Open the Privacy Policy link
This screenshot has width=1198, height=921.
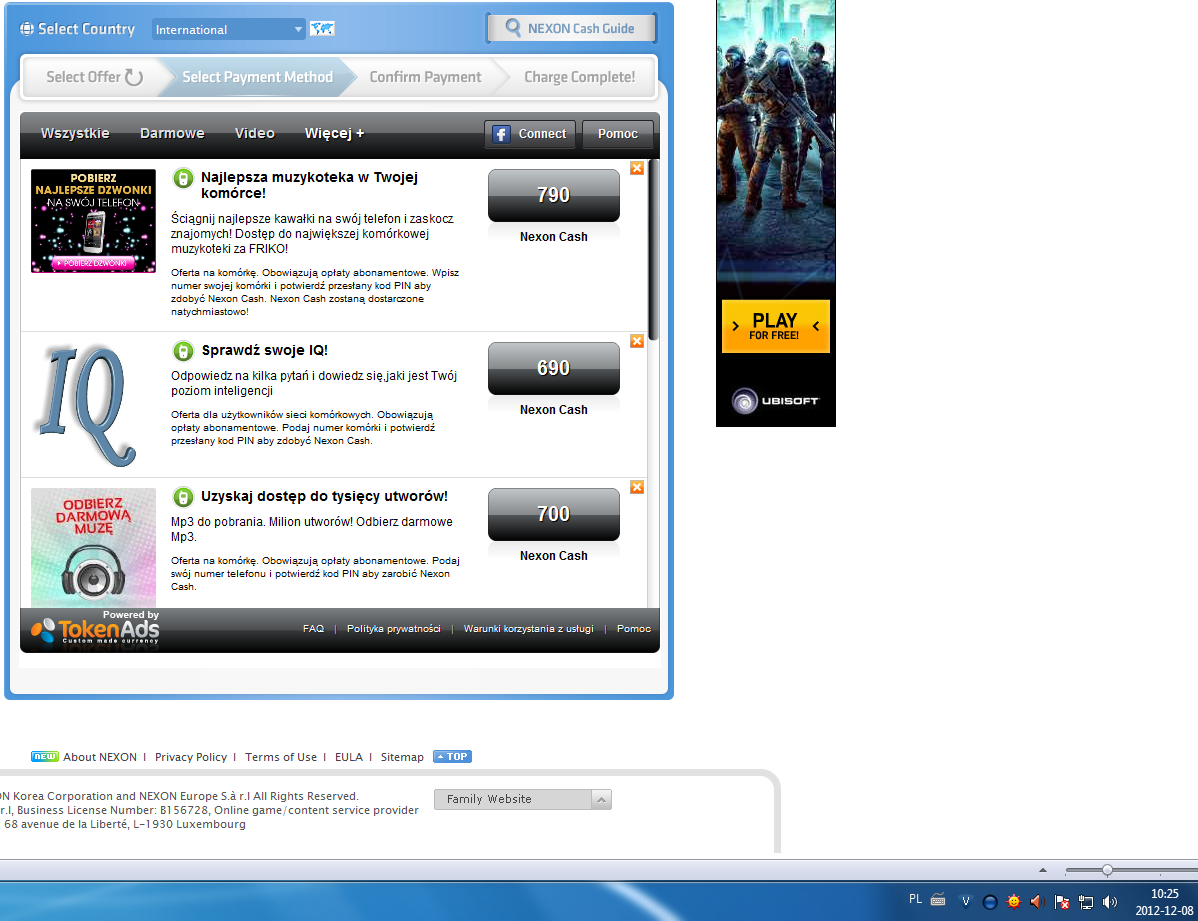(191, 757)
